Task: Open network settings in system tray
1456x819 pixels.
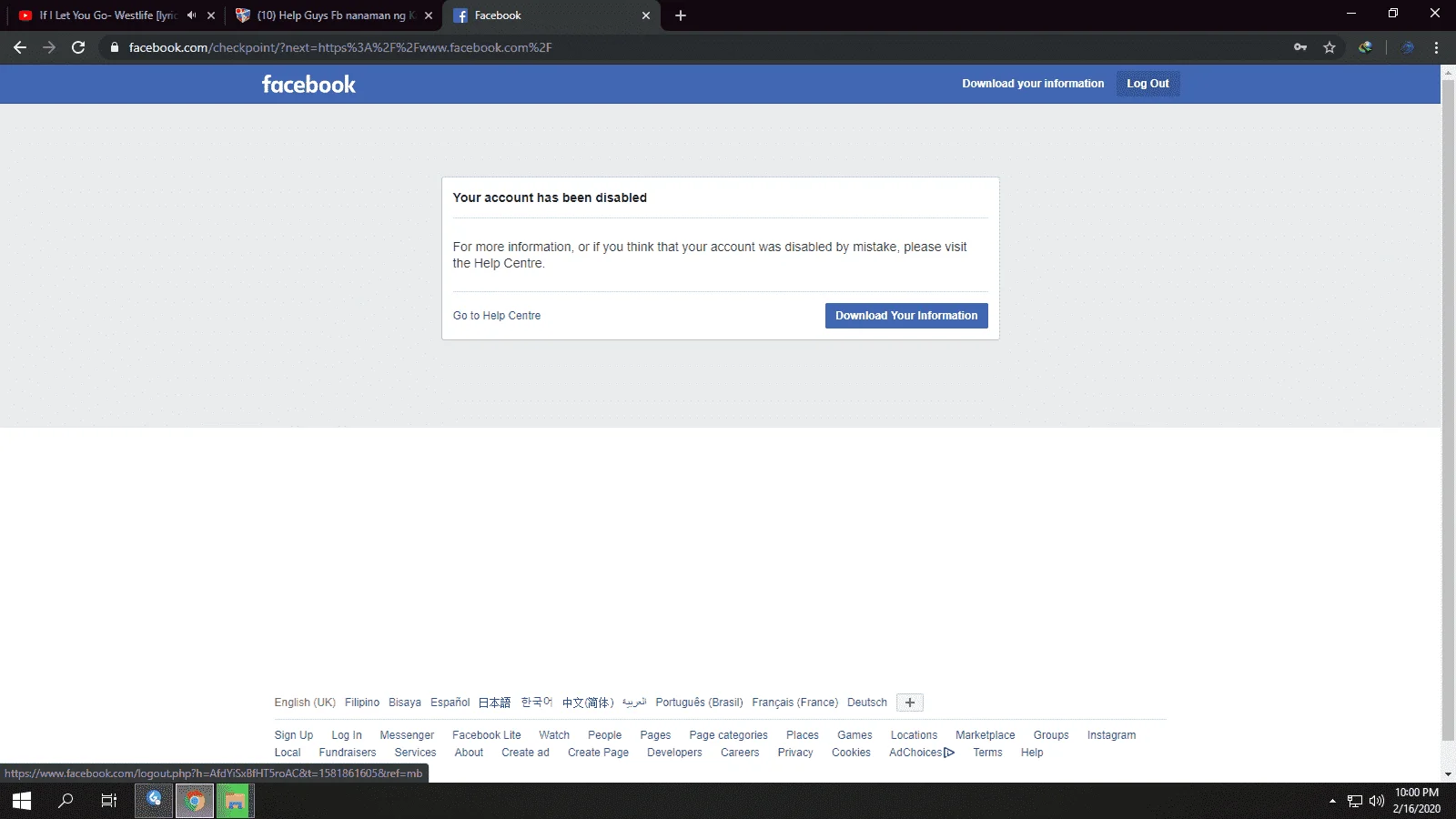Action: [x=1355, y=801]
